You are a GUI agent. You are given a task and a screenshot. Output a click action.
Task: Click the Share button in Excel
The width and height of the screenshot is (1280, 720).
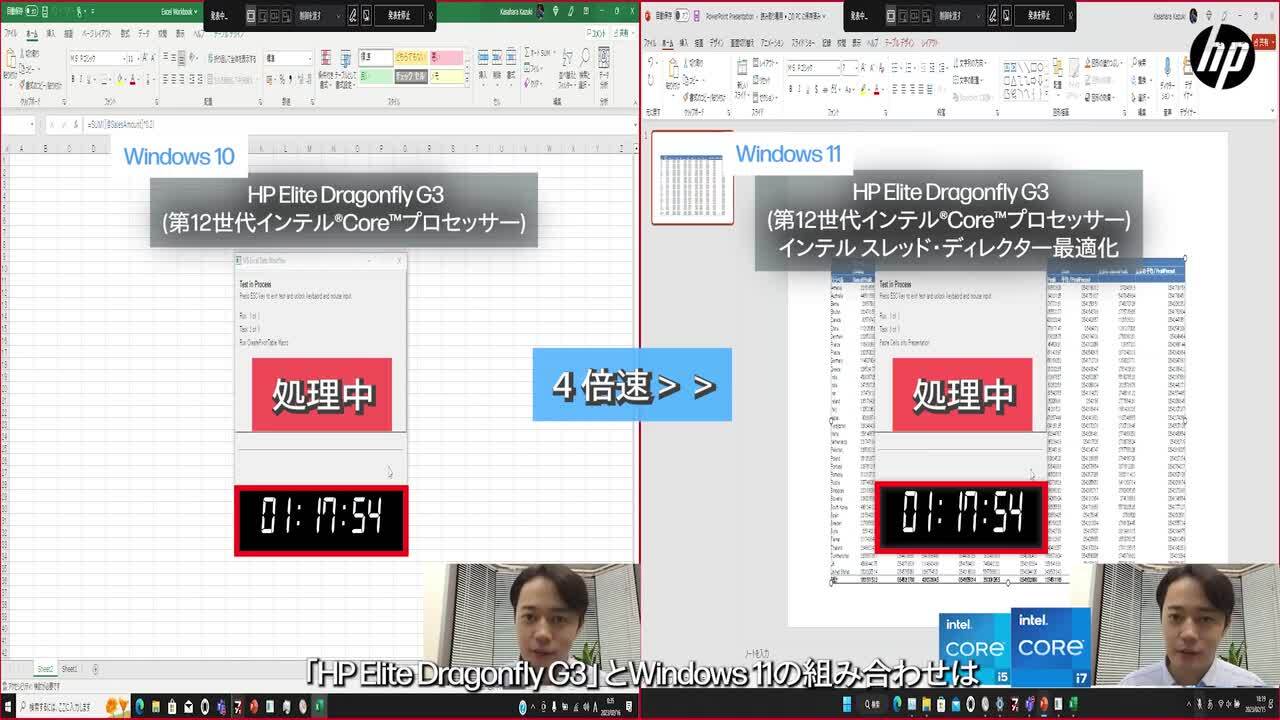[x=622, y=33]
